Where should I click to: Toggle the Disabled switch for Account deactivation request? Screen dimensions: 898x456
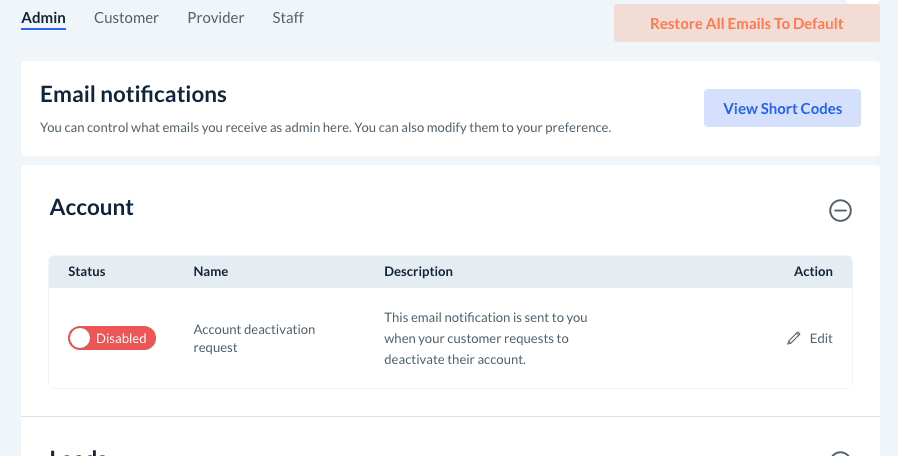112,338
